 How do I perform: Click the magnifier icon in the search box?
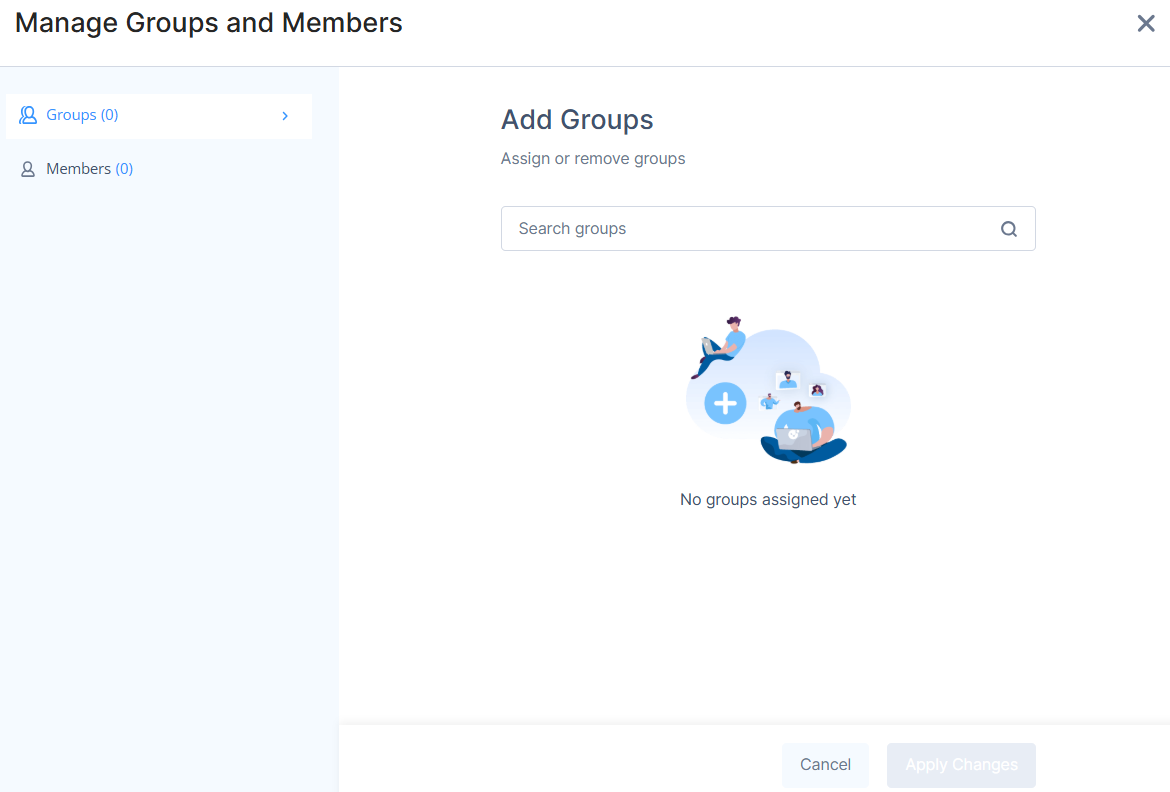(1009, 229)
